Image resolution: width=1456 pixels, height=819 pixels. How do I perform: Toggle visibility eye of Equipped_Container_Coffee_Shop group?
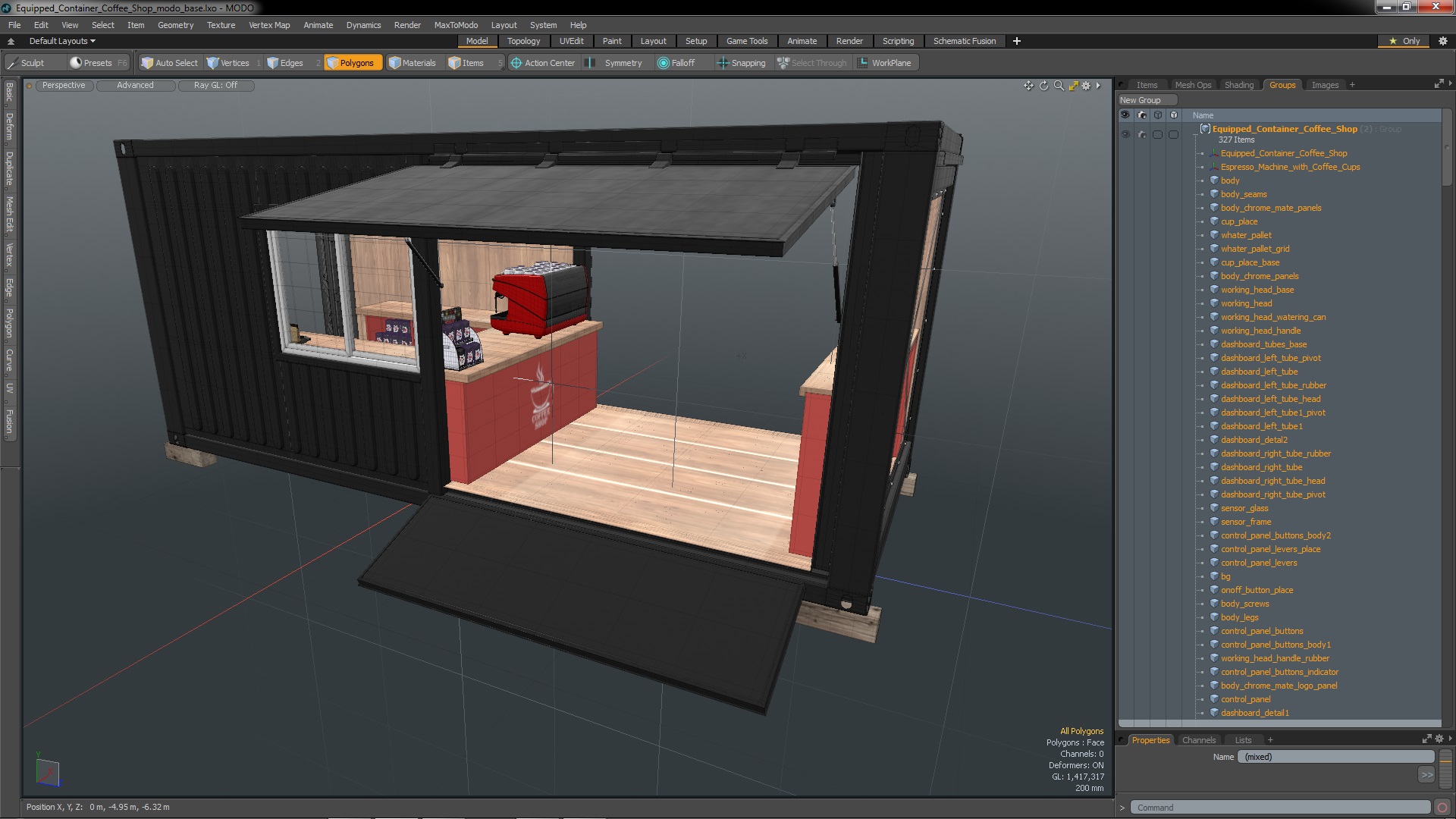pos(1125,134)
